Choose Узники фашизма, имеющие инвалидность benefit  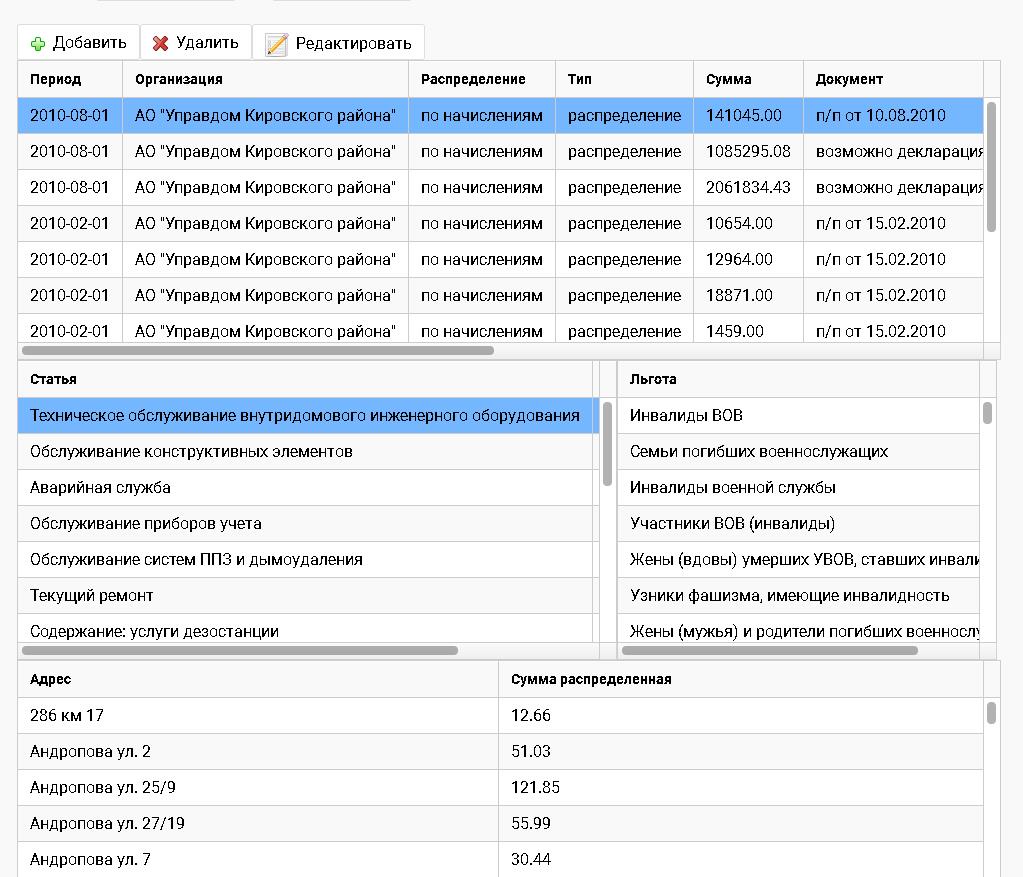[x=789, y=596]
